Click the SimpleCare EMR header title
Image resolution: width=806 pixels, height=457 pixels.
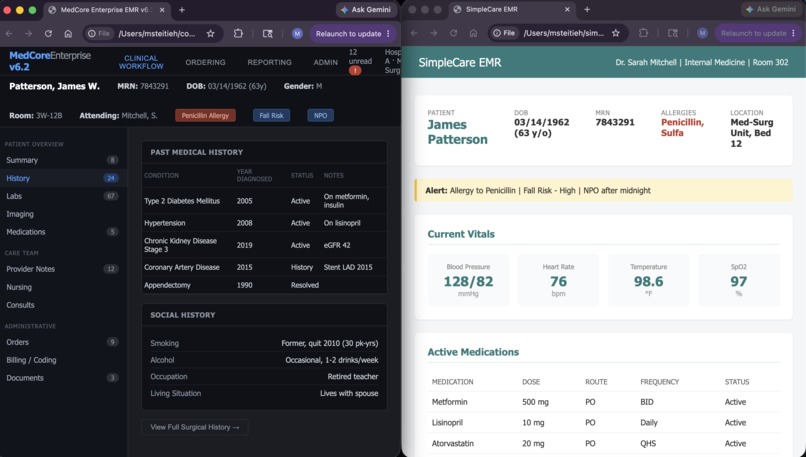(x=460, y=63)
